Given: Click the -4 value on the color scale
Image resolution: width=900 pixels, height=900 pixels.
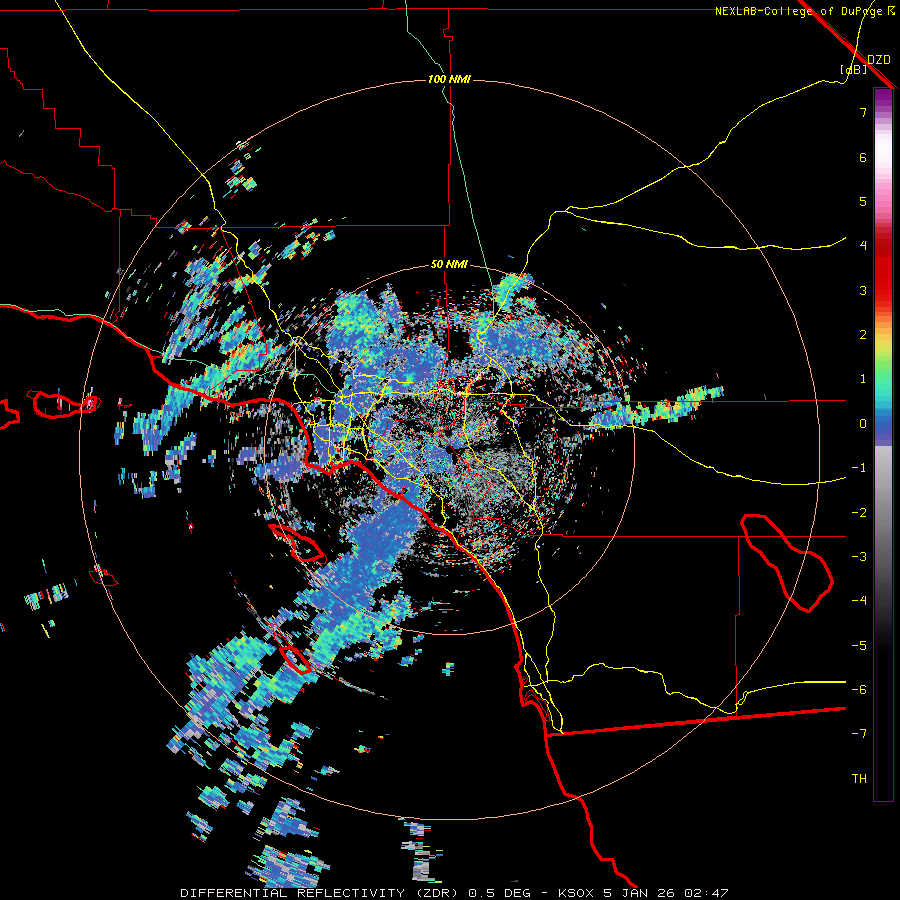Looking at the screenshot, I should pos(859,601).
